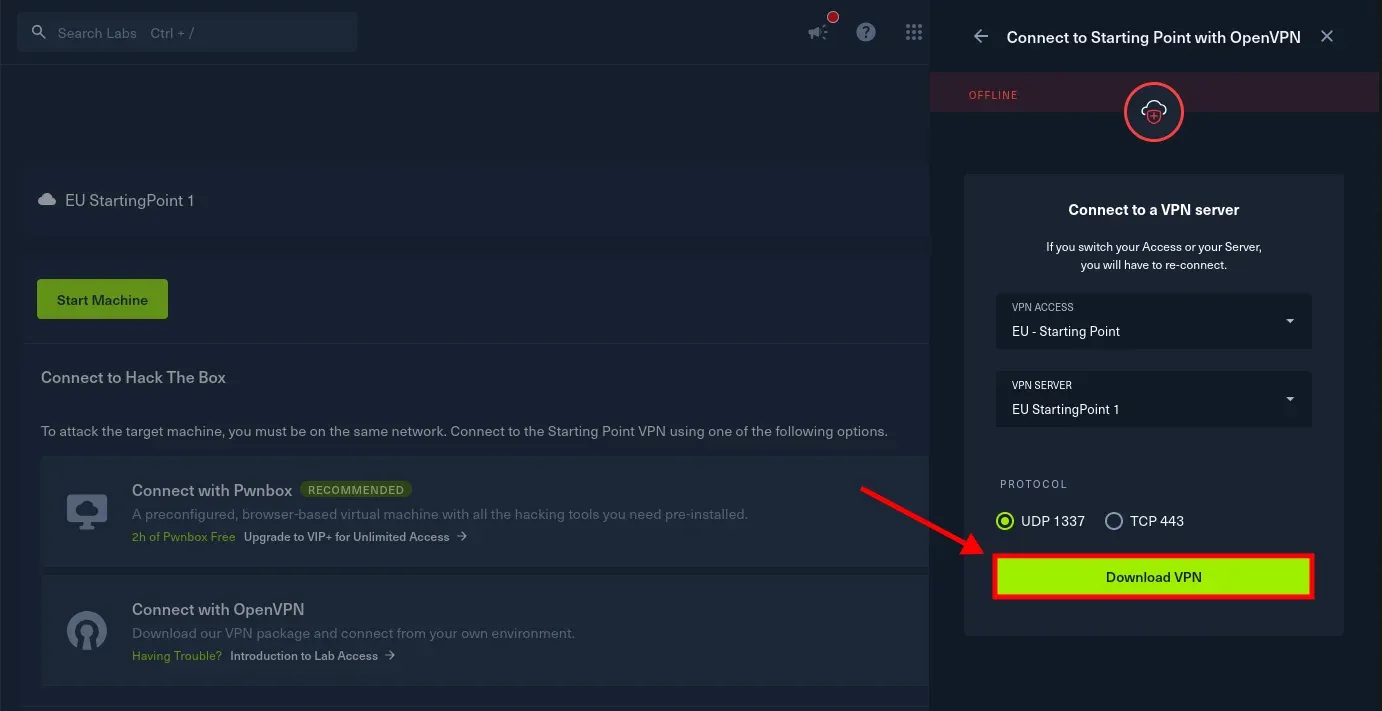1382x711 pixels.
Task: Click the cloud icon beside EU StartingPoint 1
Action: tap(47, 200)
